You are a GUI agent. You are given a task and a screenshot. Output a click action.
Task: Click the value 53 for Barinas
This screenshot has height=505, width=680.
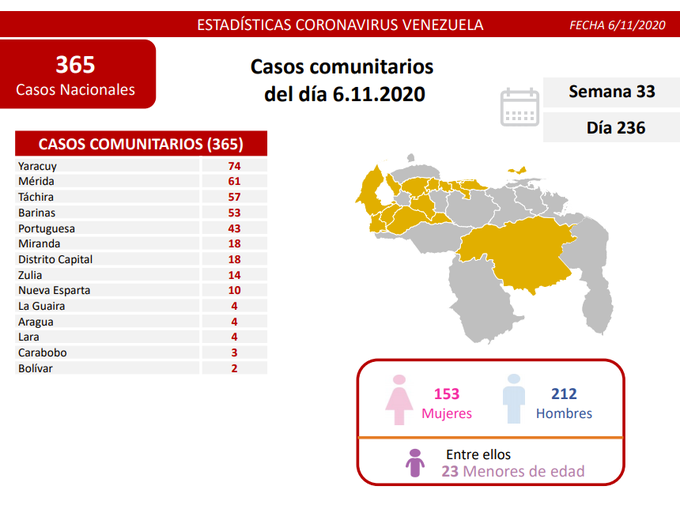coord(234,213)
